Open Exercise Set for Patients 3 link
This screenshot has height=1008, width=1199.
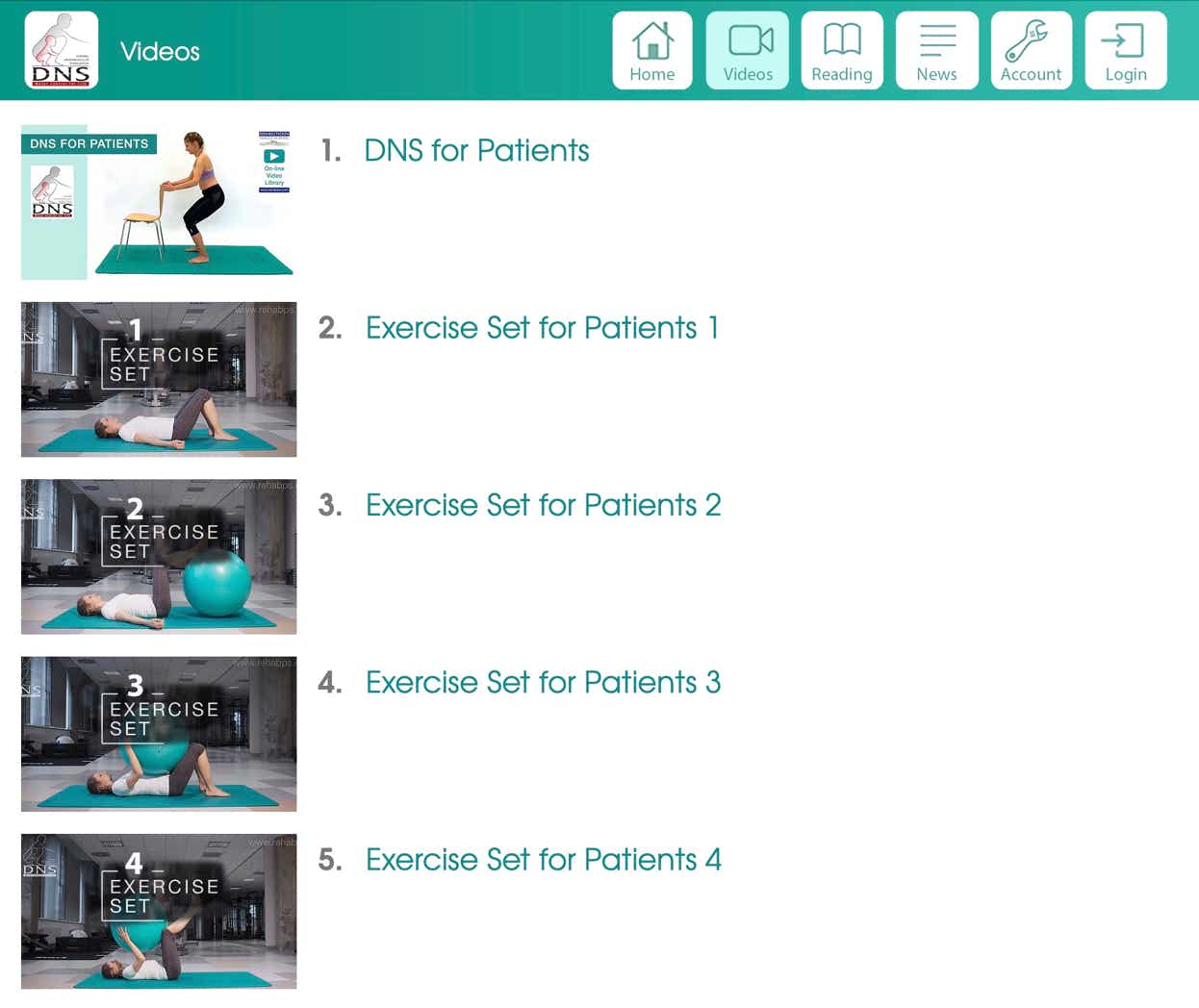[x=544, y=682]
